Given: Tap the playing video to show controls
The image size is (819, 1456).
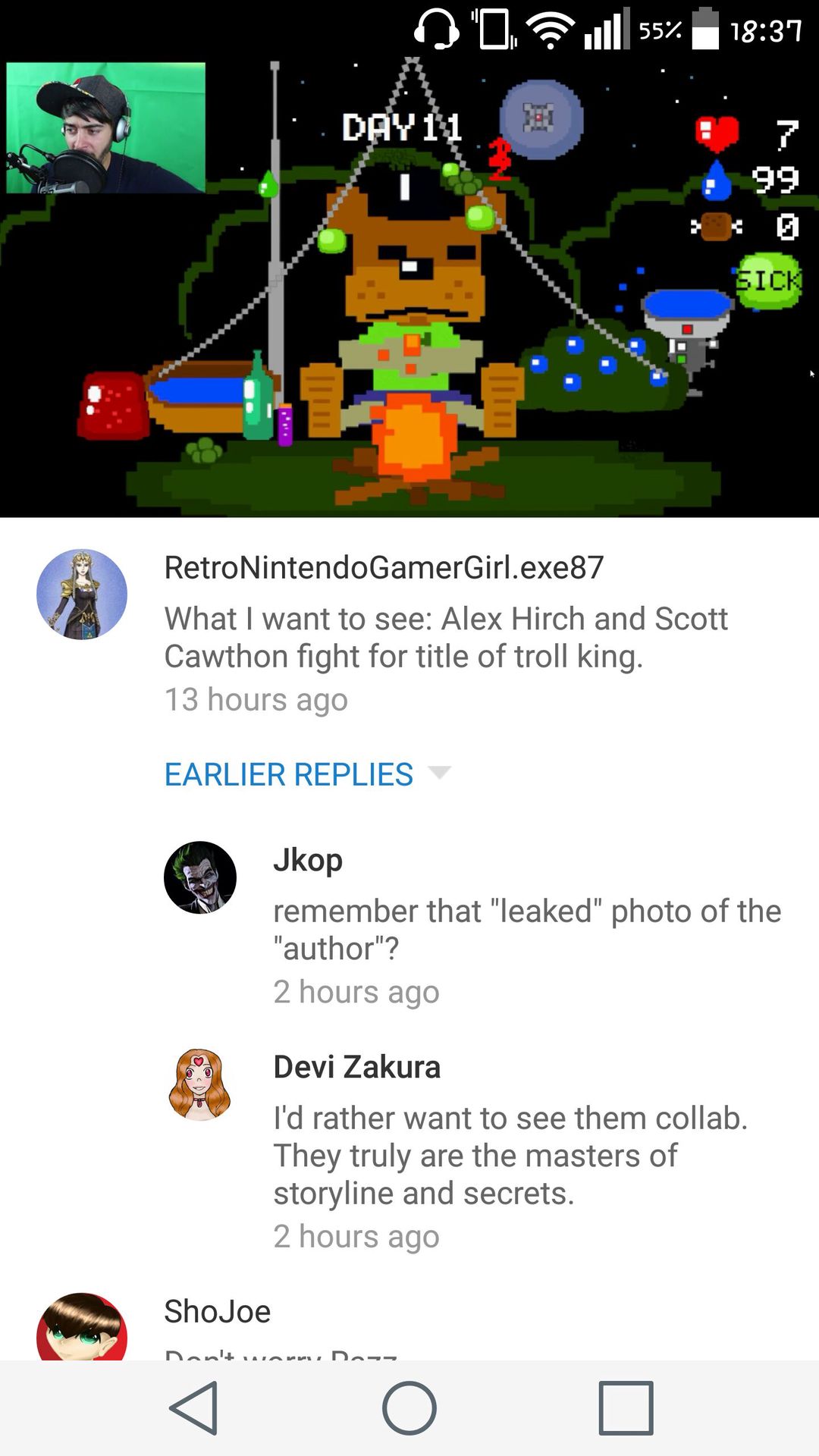Looking at the screenshot, I should [x=409, y=289].
